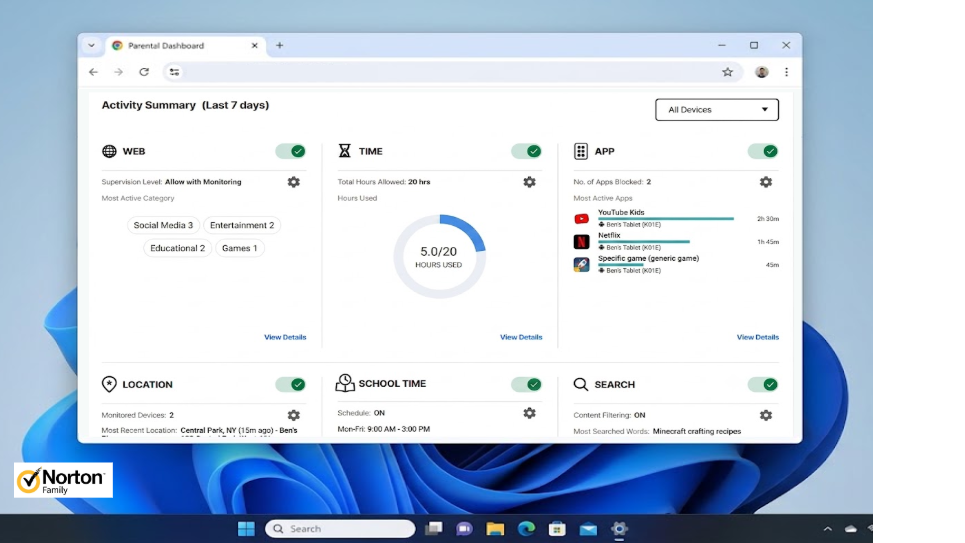Toggle APP supervision switch
The height and width of the screenshot is (543, 965).
(763, 151)
